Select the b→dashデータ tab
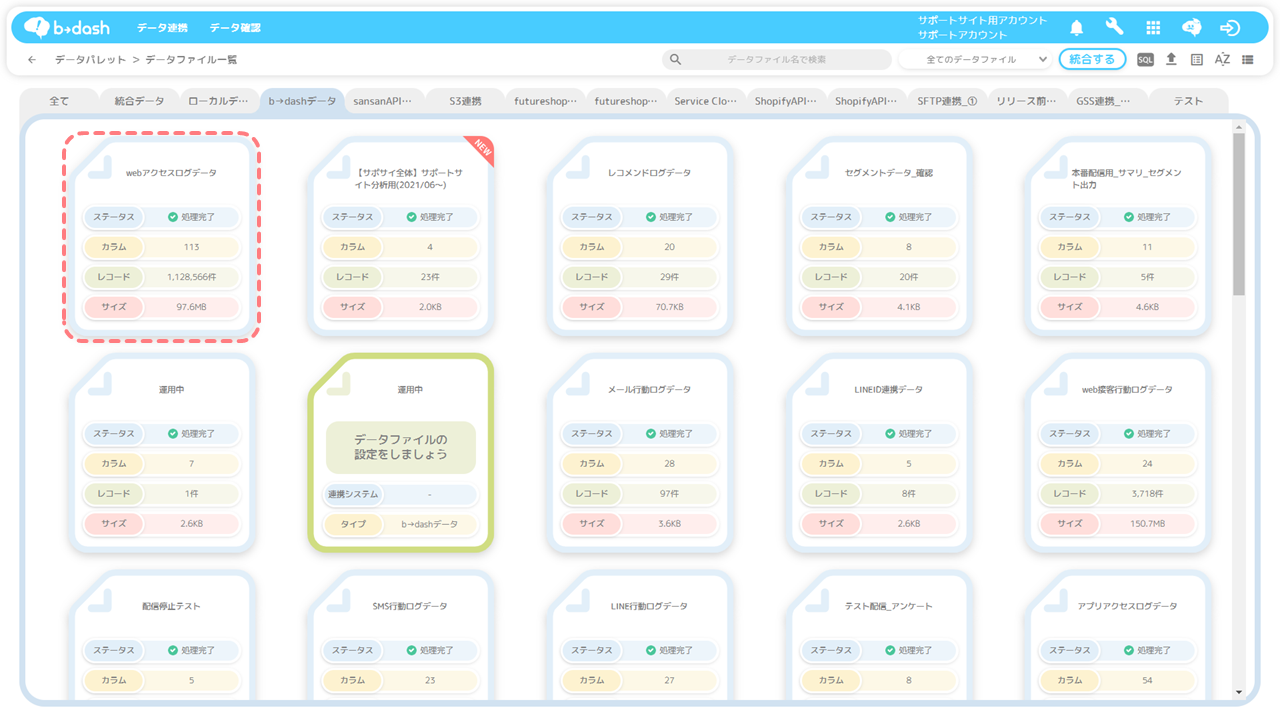1280x720 pixels. pos(302,101)
